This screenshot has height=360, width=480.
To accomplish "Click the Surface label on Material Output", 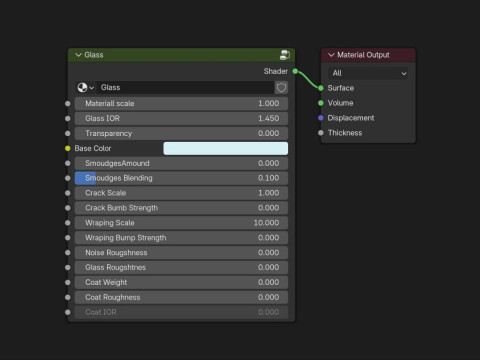I will click(341, 88).
